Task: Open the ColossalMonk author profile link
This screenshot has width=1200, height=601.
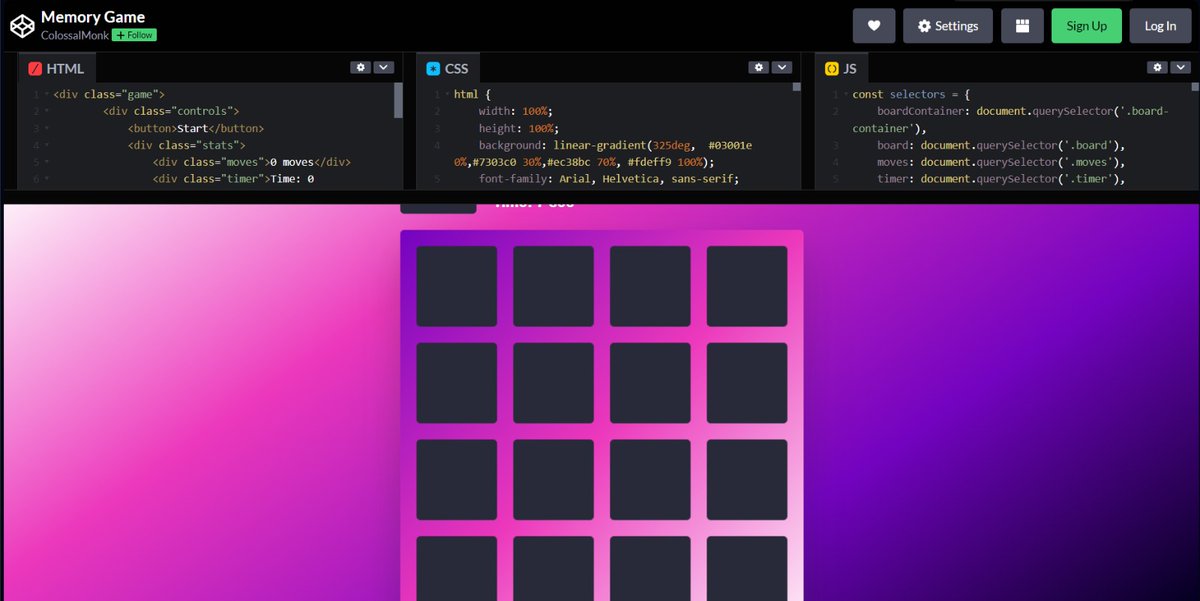Action: coord(75,35)
